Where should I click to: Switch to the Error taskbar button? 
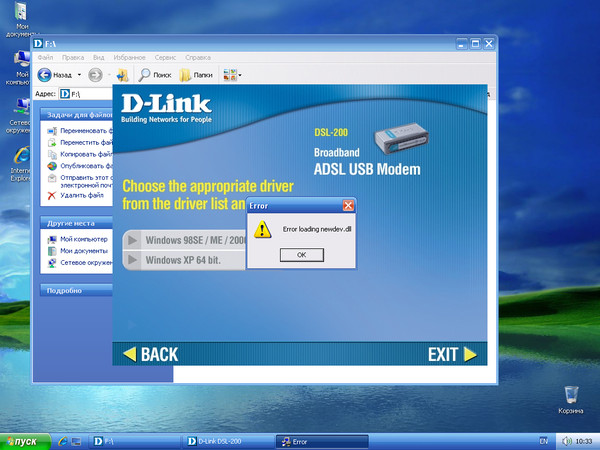pyautogui.click(x=322, y=442)
